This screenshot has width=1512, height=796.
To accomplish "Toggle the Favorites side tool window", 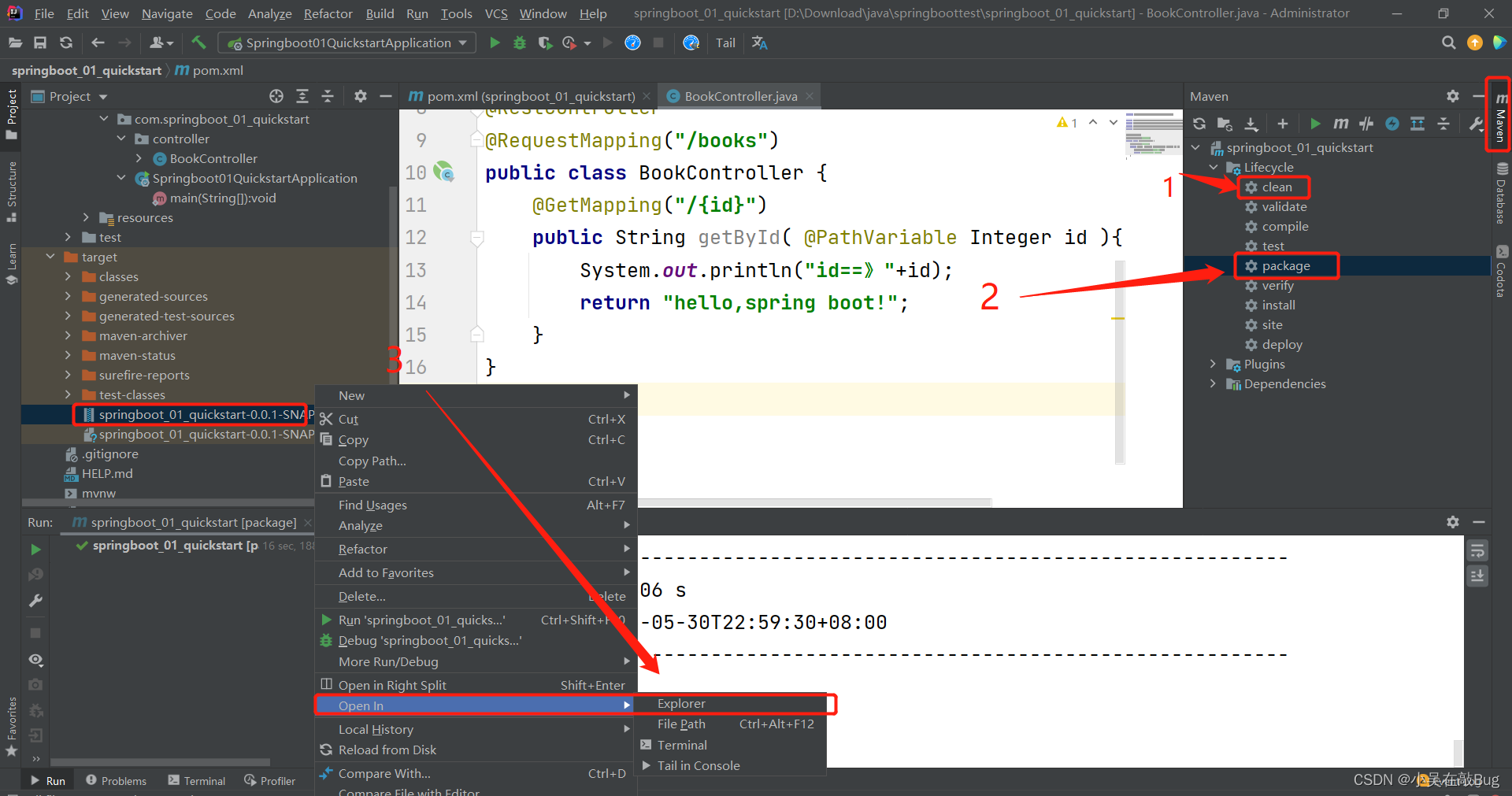I will coord(11,726).
